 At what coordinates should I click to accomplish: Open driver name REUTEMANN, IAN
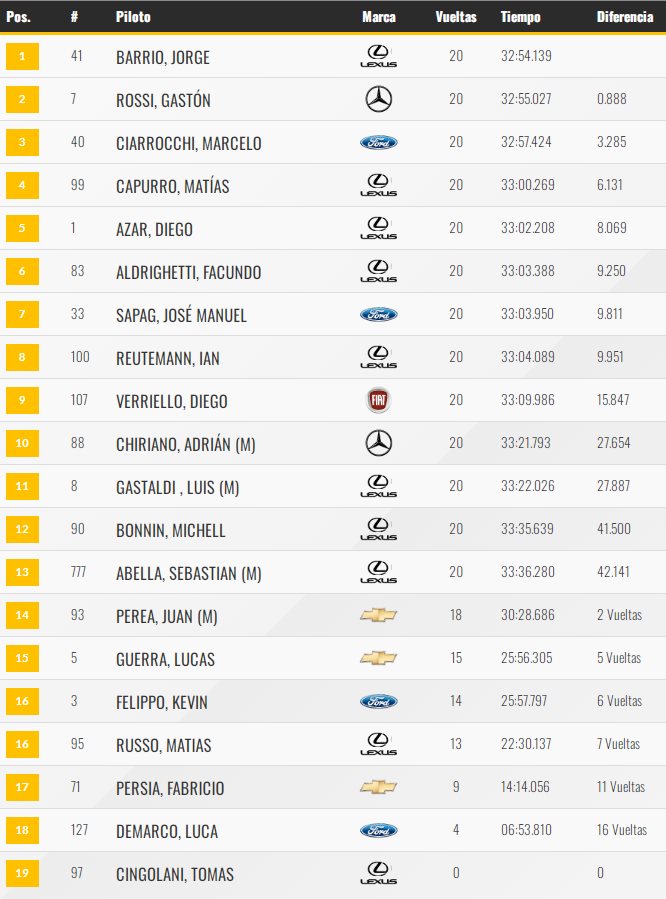pyautogui.click(x=168, y=358)
